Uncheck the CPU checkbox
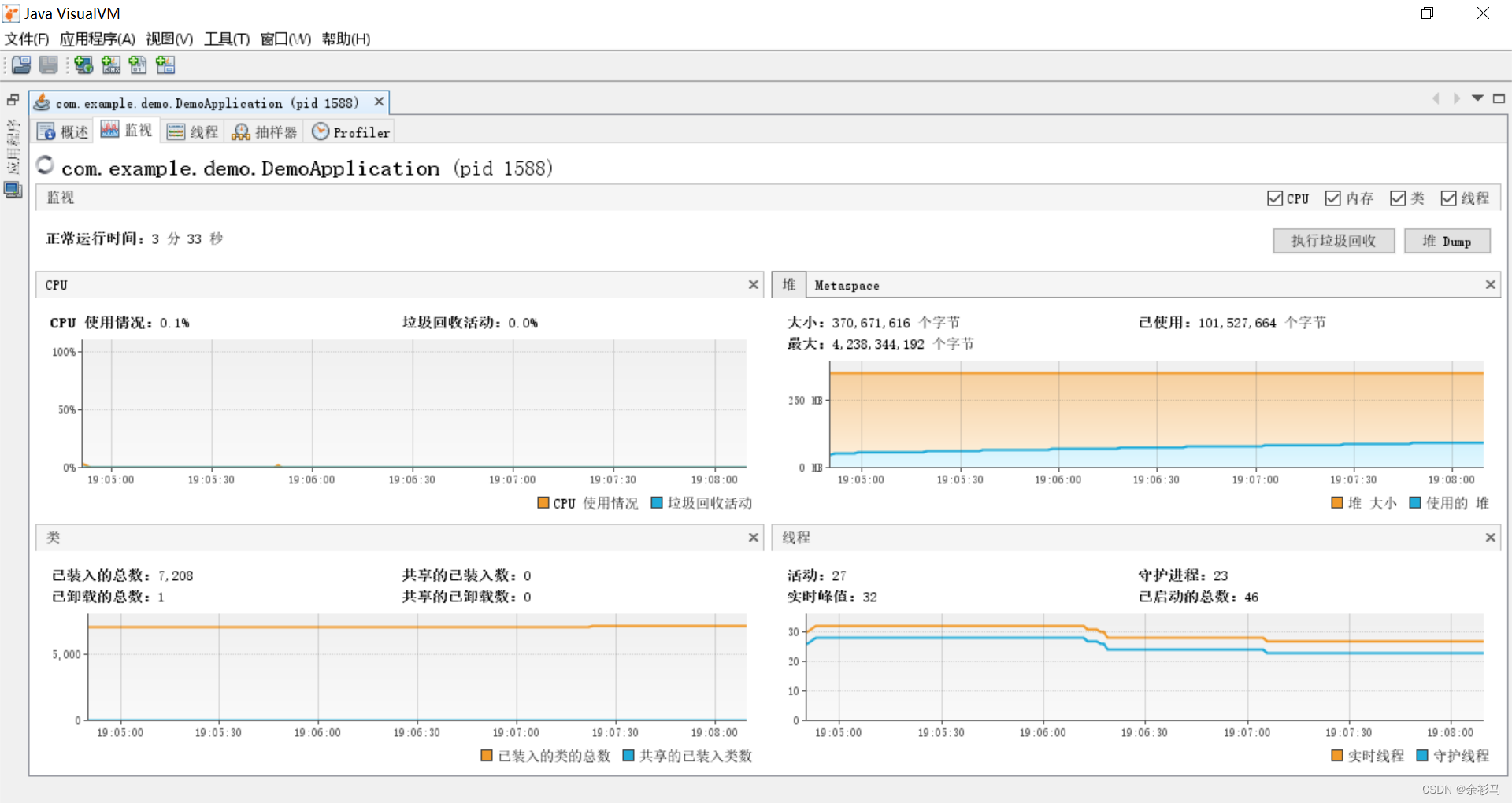1512x803 pixels. coord(1275,198)
